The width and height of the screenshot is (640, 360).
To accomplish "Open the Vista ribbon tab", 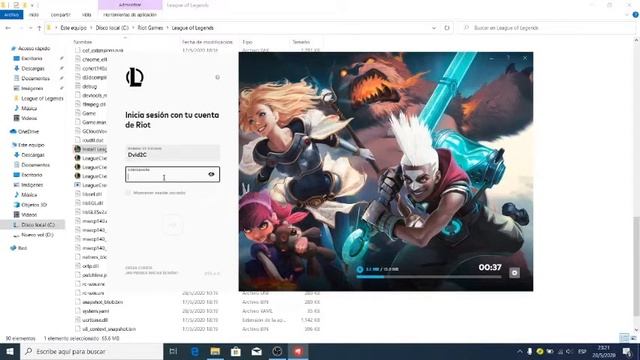I will (x=87, y=15).
